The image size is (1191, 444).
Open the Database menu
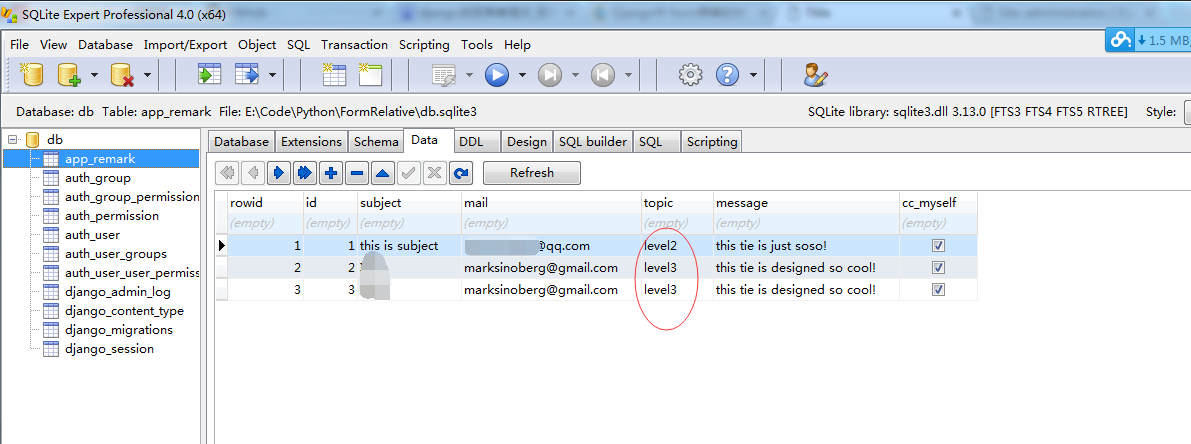point(106,45)
